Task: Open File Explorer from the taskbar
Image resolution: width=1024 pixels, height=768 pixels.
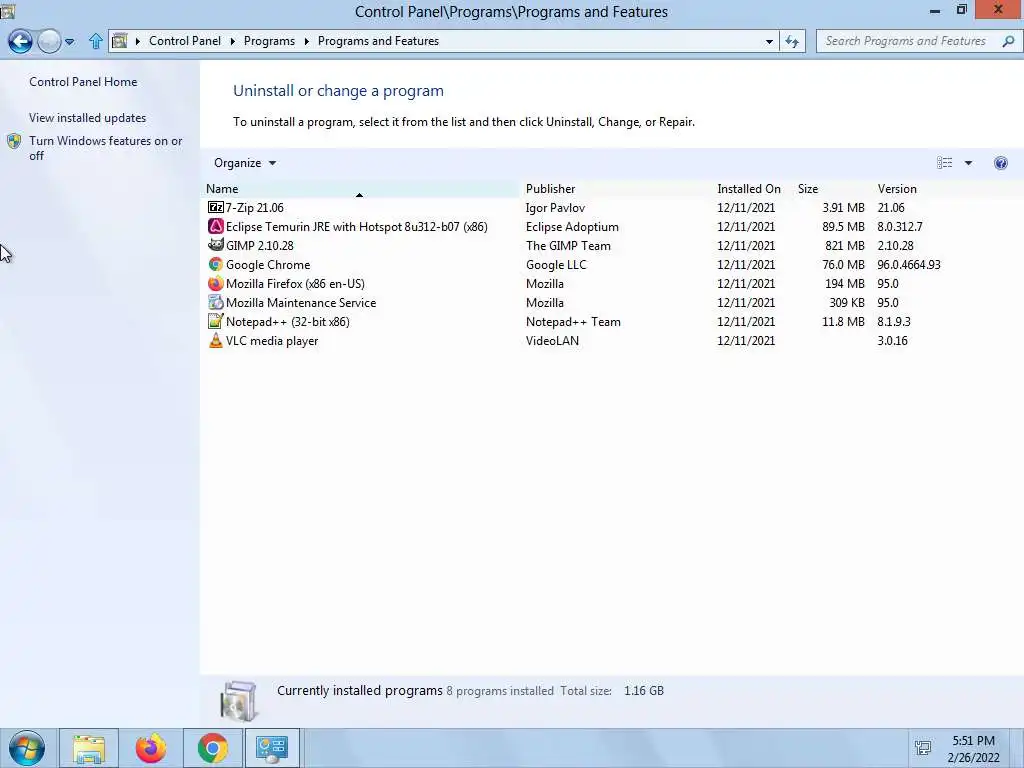Action: [89, 748]
